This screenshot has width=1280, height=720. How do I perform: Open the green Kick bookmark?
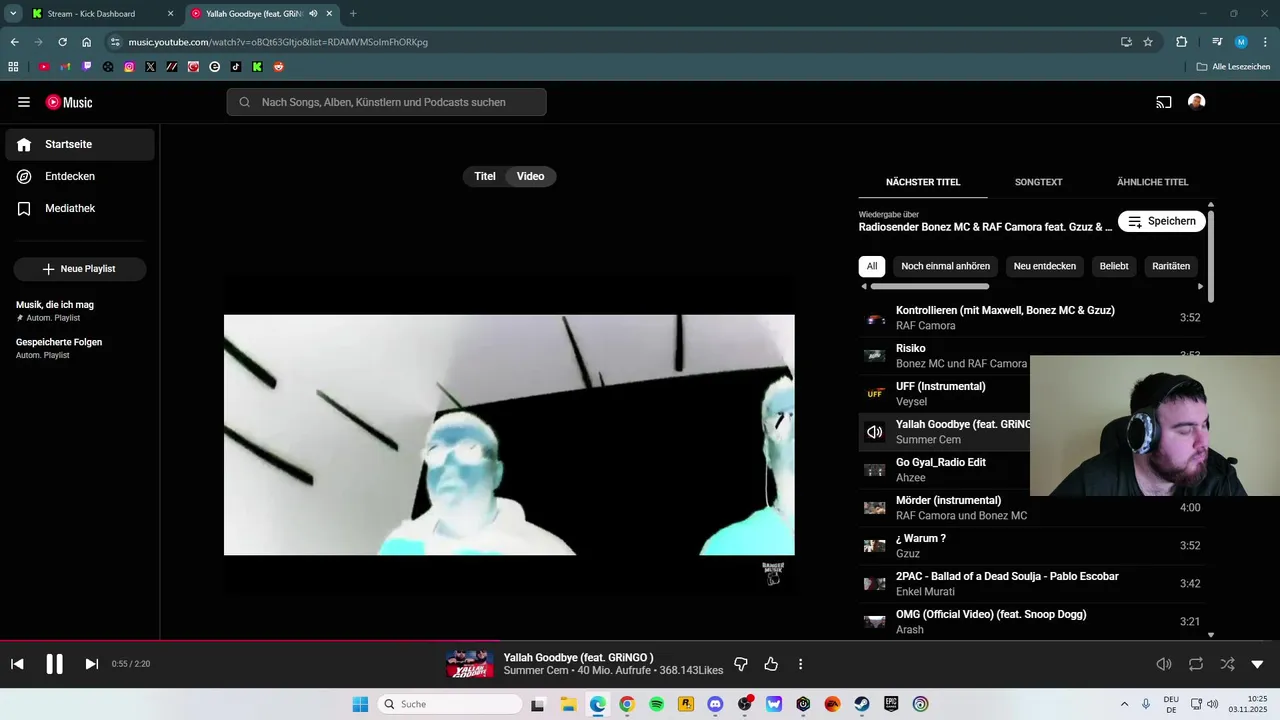pyautogui.click(x=257, y=67)
